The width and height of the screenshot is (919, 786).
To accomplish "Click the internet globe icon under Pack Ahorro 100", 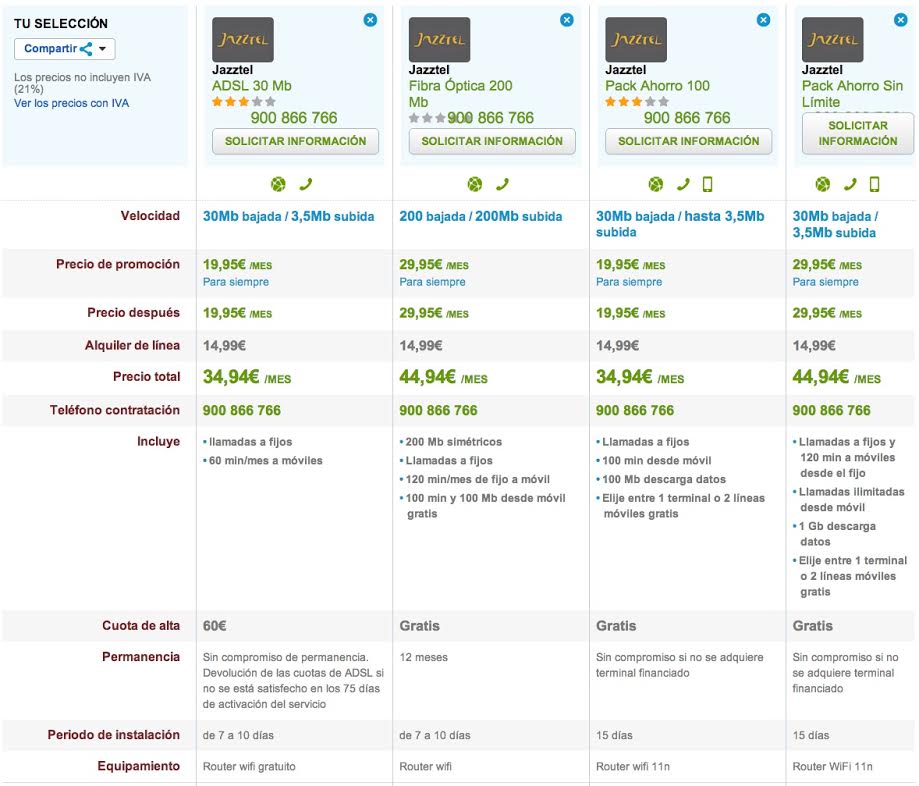I will point(656,185).
